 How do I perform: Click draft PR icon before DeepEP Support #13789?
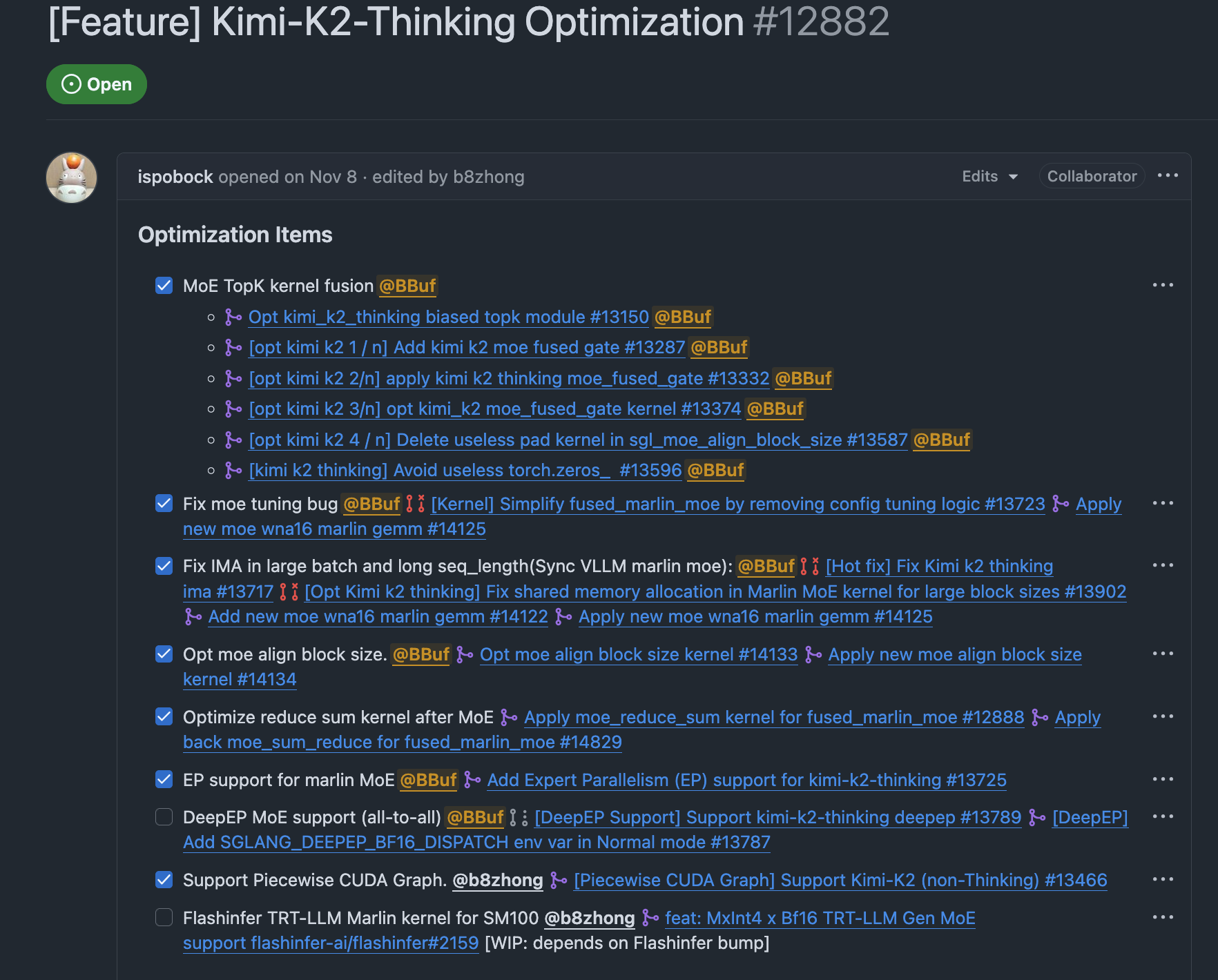tap(519, 817)
